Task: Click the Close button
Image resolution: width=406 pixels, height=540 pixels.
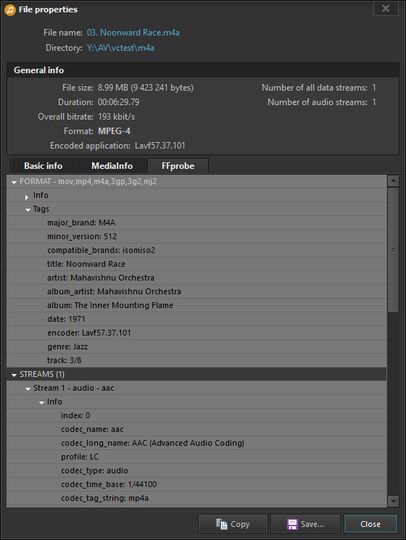Action: pyautogui.click(x=370, y=524)
